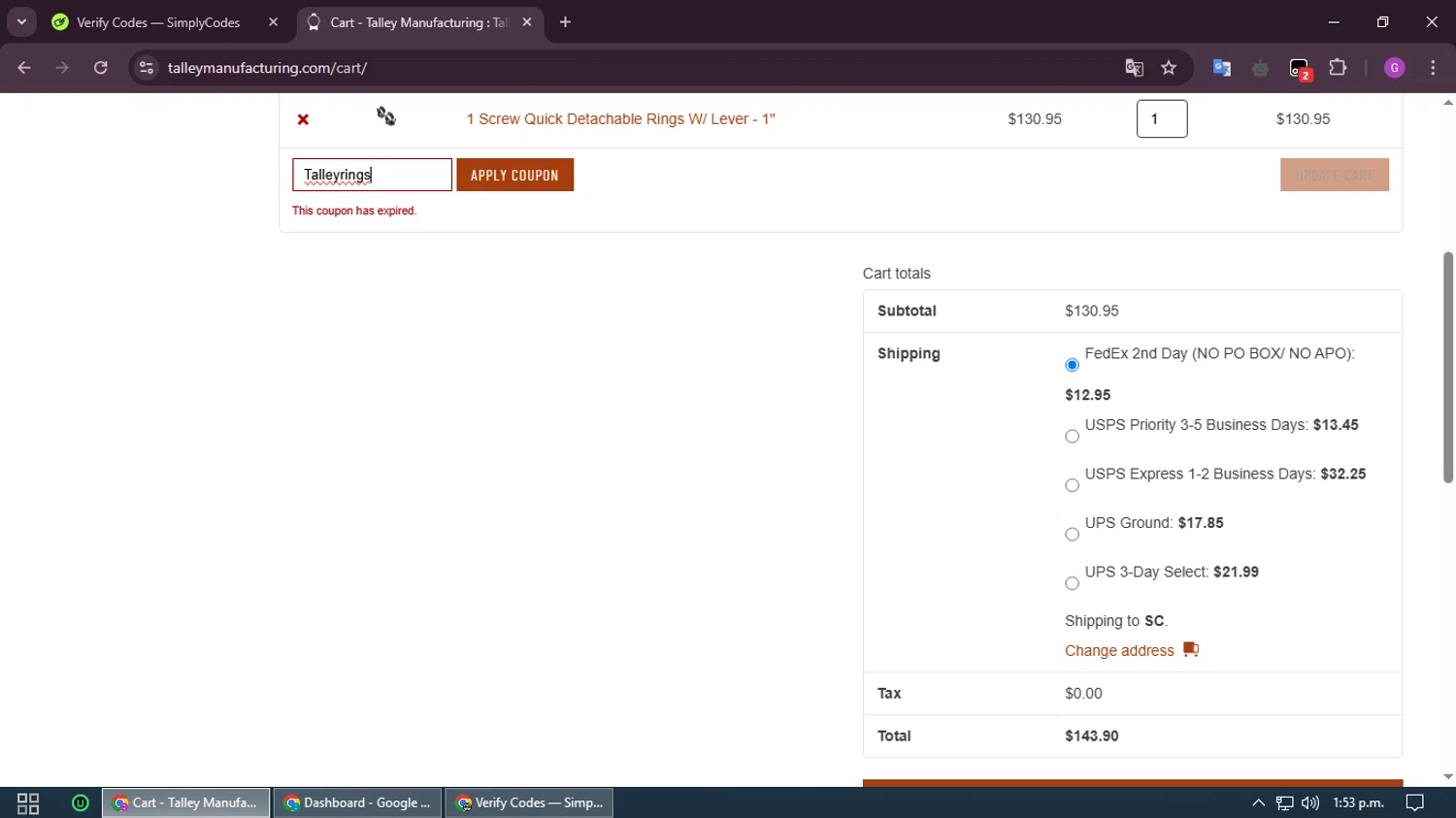Focus the coupon code input containing Talleyrings
The image size is (1456, 818).
[372, 175]
